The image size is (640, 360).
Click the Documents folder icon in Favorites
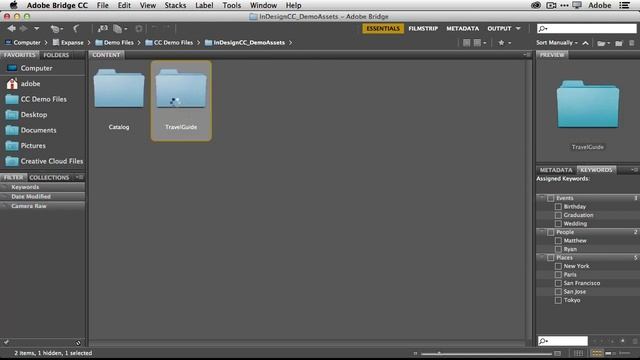(12, 130)
